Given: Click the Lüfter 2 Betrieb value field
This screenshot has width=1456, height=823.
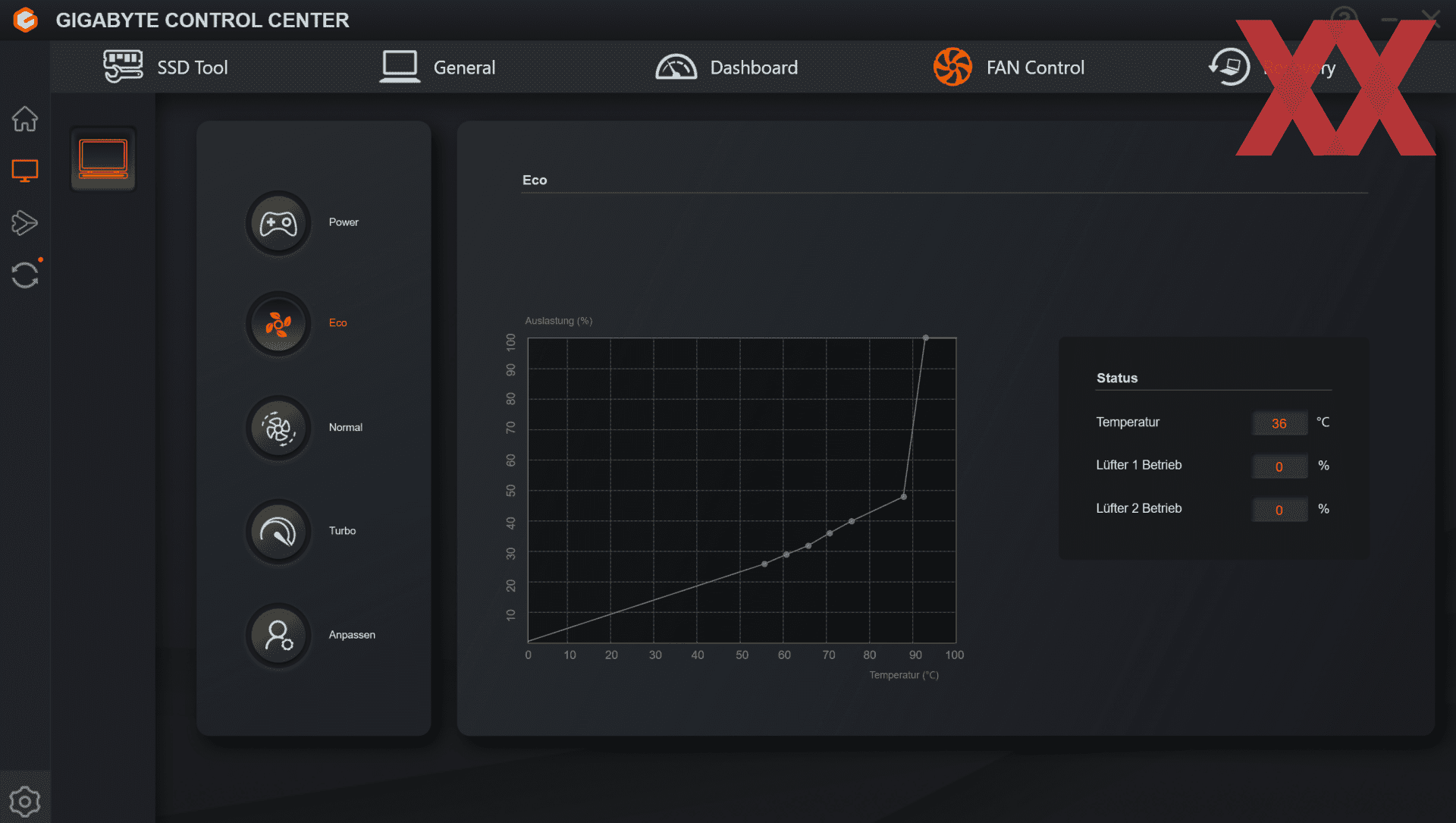Looking at the screenshot, I should (x=1279, y=510).
